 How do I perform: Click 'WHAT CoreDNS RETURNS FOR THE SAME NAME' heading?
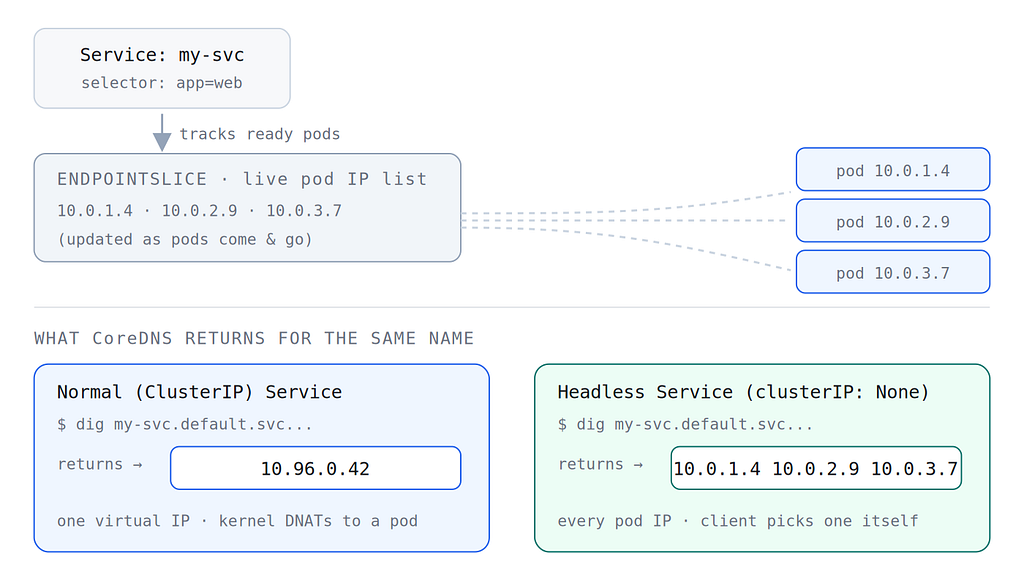tap(254, 338)
